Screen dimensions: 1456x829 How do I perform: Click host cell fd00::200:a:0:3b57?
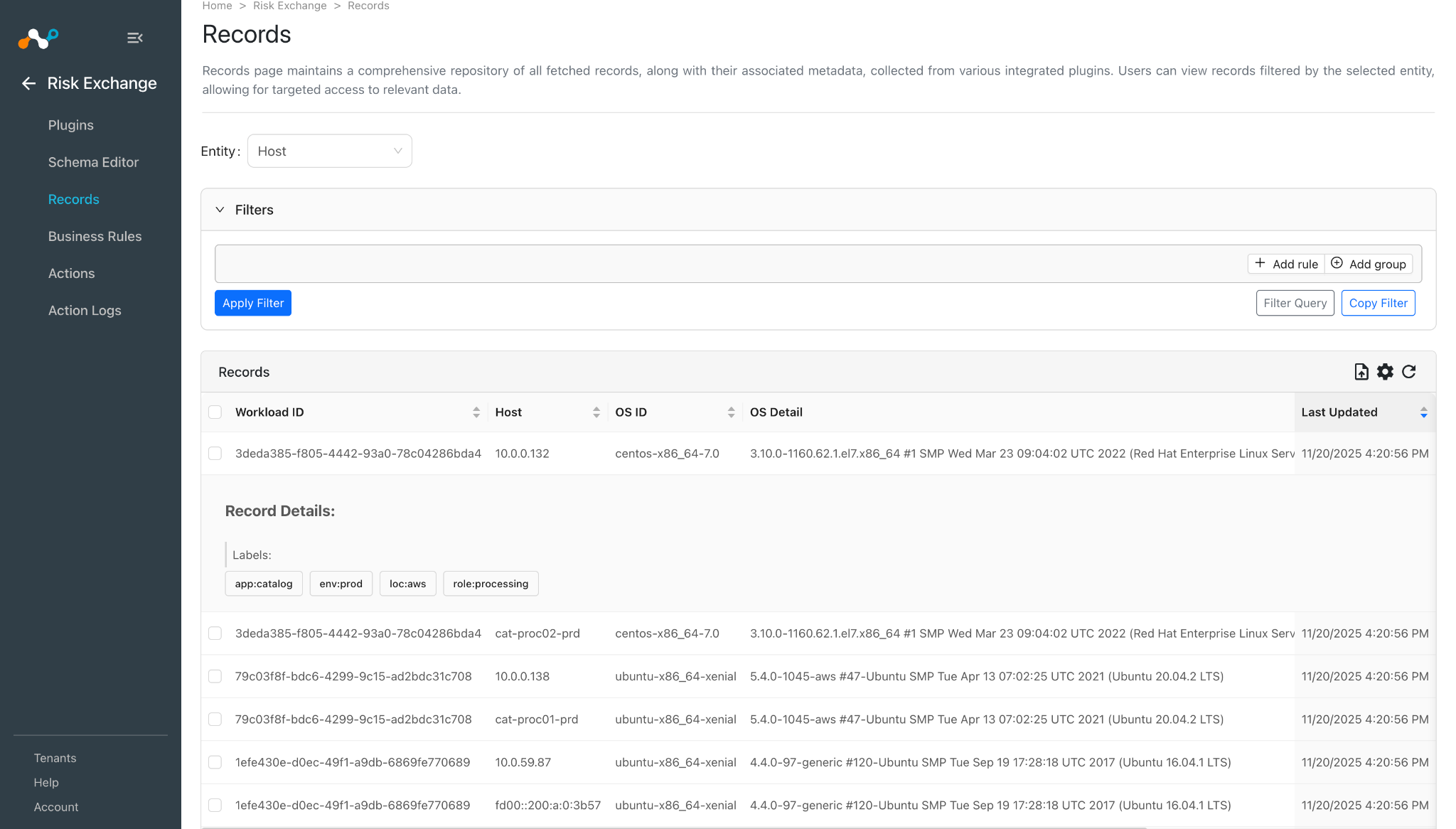coord(548,806)
